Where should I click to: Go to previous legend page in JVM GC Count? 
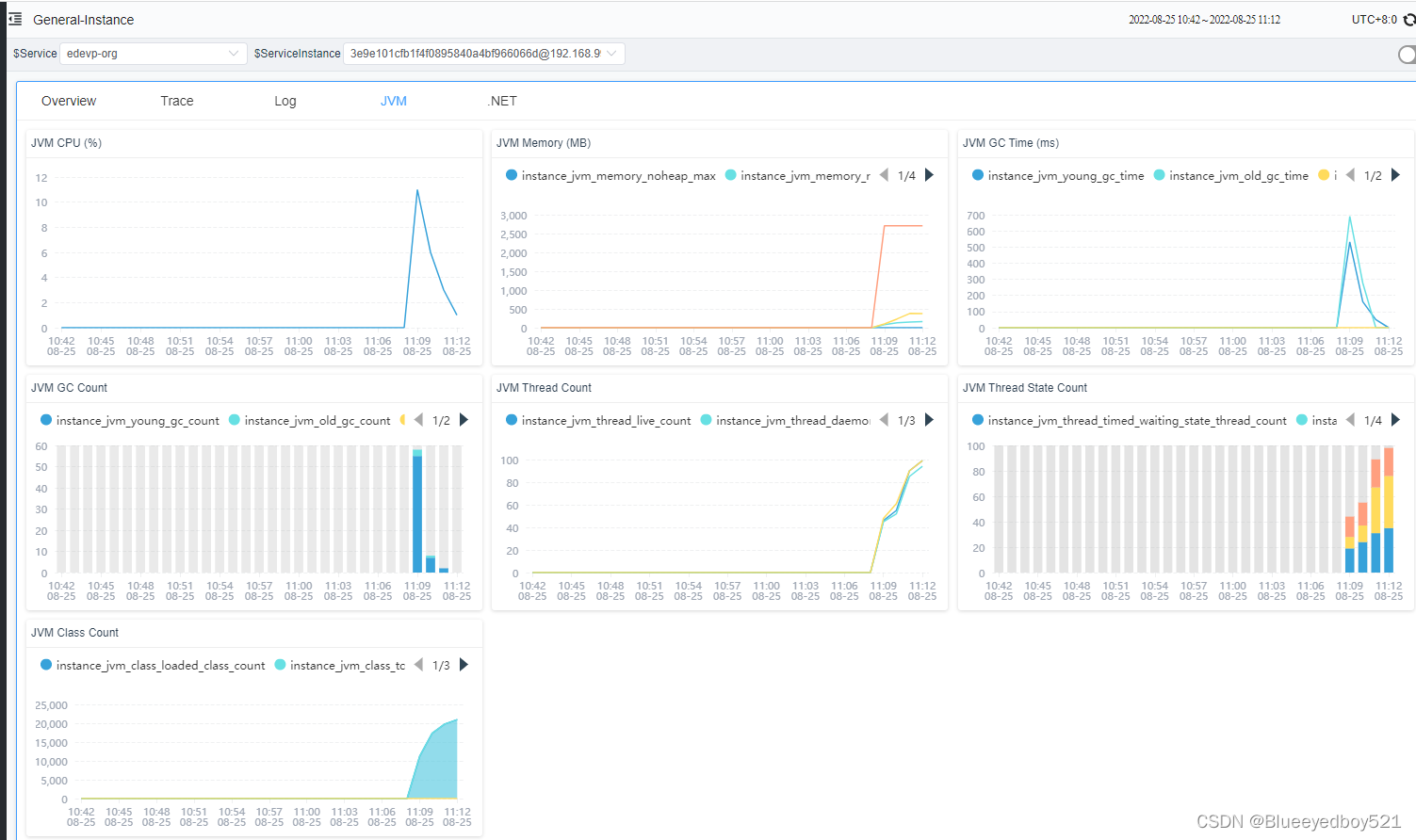tap(418, 420)
